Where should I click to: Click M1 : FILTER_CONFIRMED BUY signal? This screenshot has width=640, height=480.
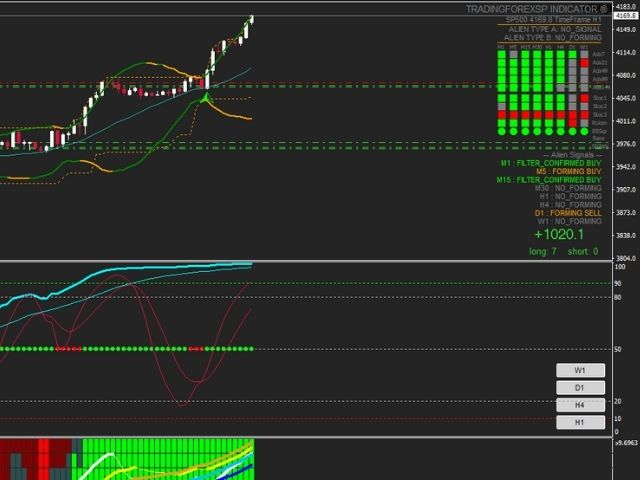tap(551, 163)
